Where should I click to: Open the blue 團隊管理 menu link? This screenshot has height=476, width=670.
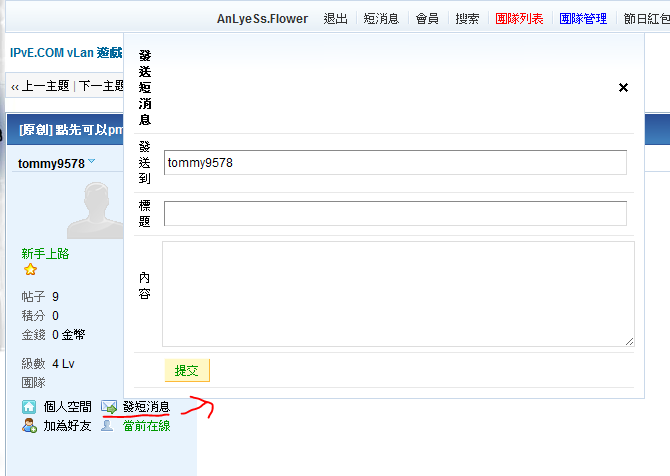(583, 19)
